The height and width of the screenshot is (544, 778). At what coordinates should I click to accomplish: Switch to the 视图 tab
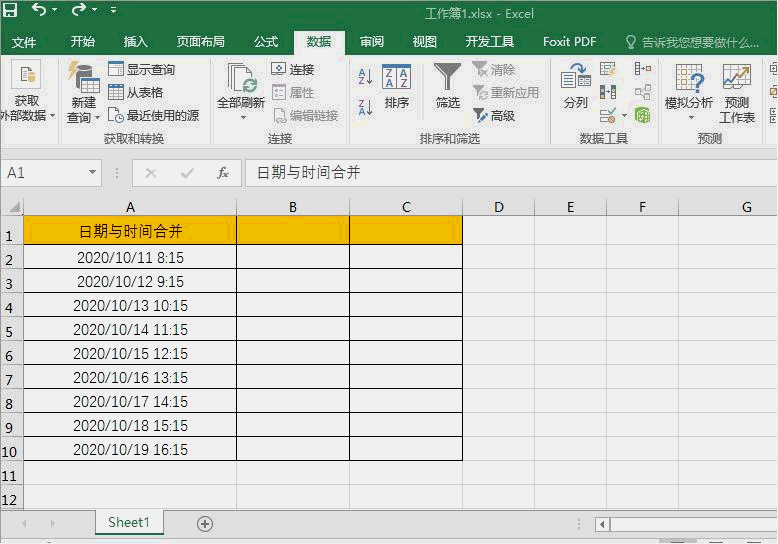(425, 42)
